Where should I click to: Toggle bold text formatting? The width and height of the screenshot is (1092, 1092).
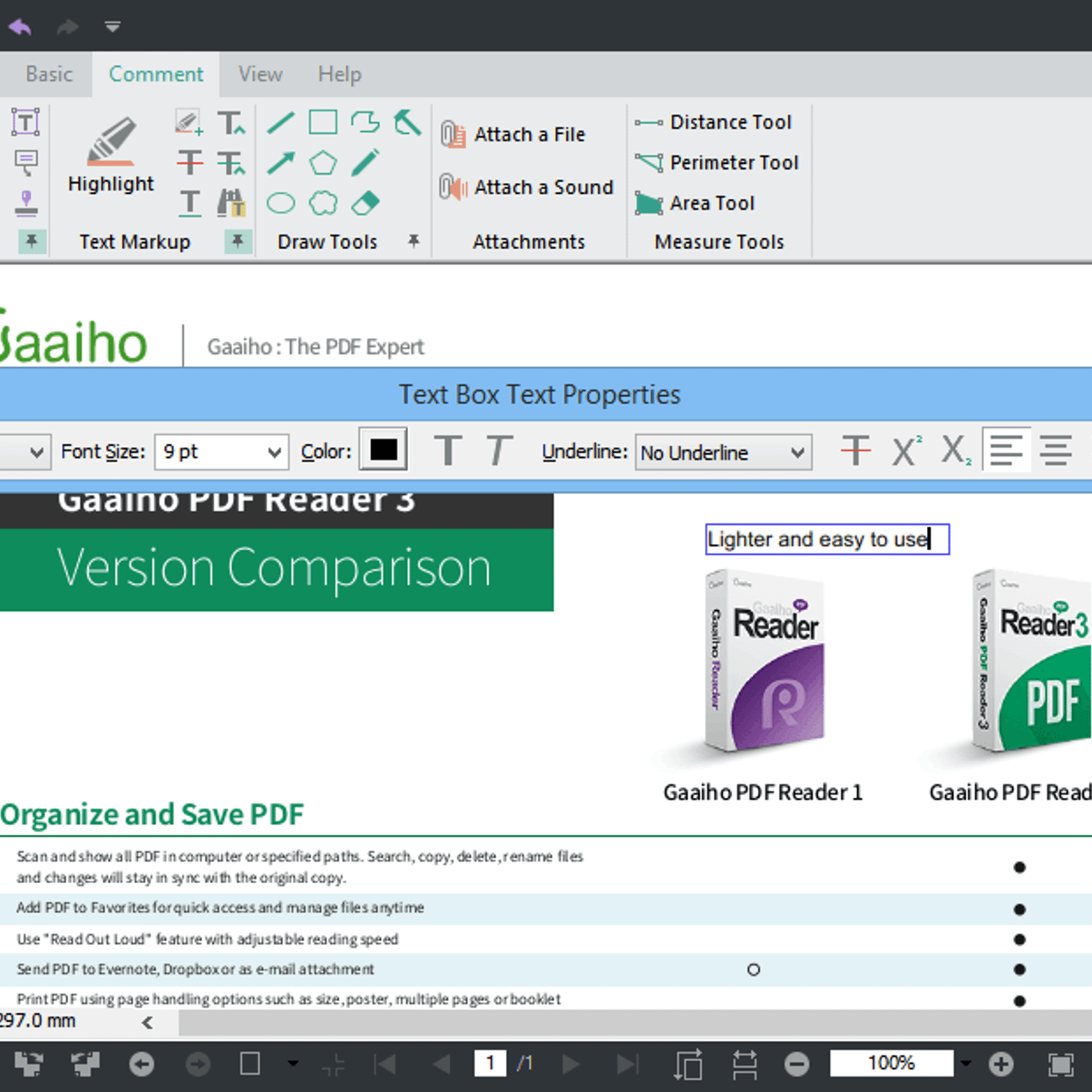[448, 450]
